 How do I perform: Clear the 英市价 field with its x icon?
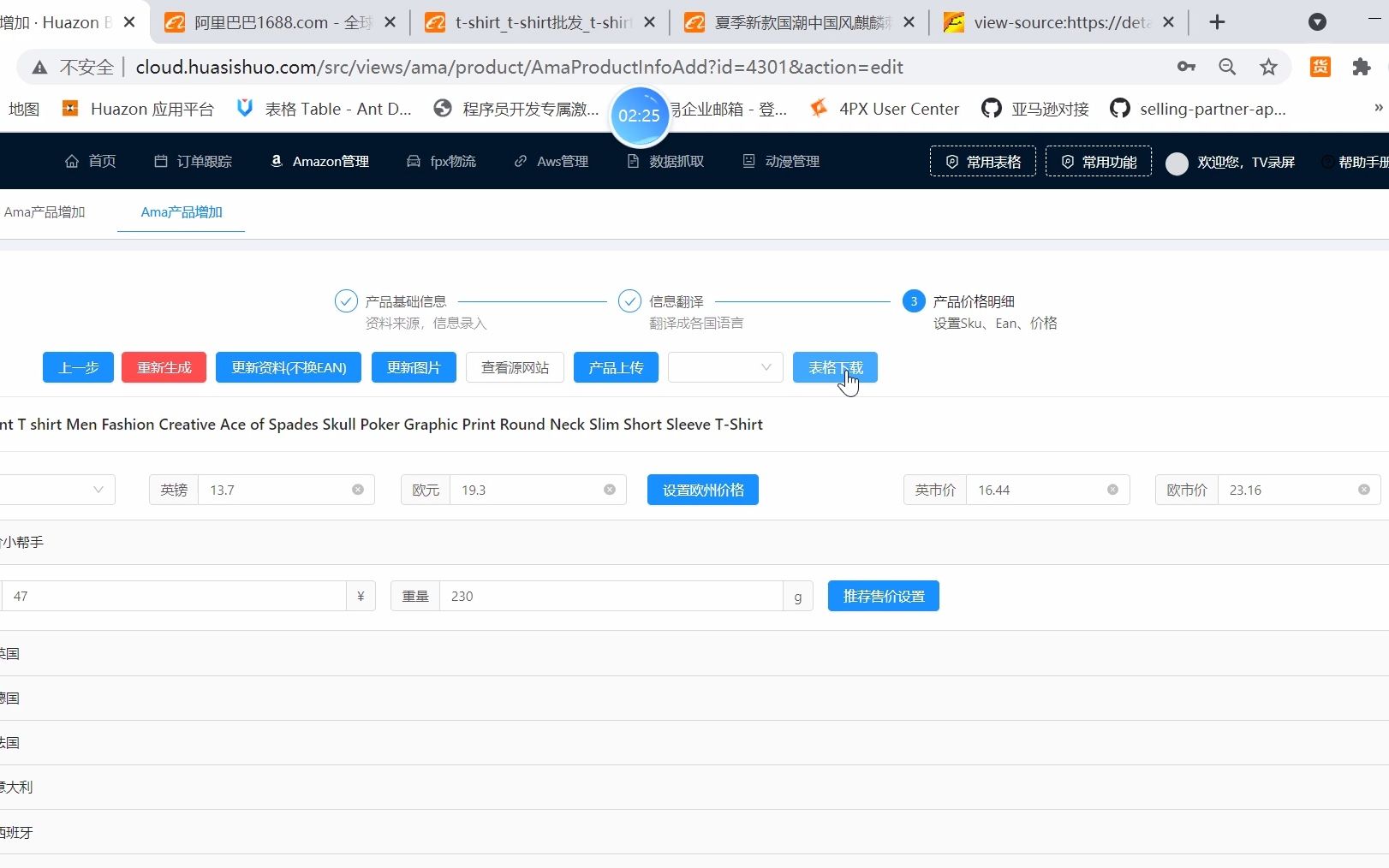(x=1112, y=490)
